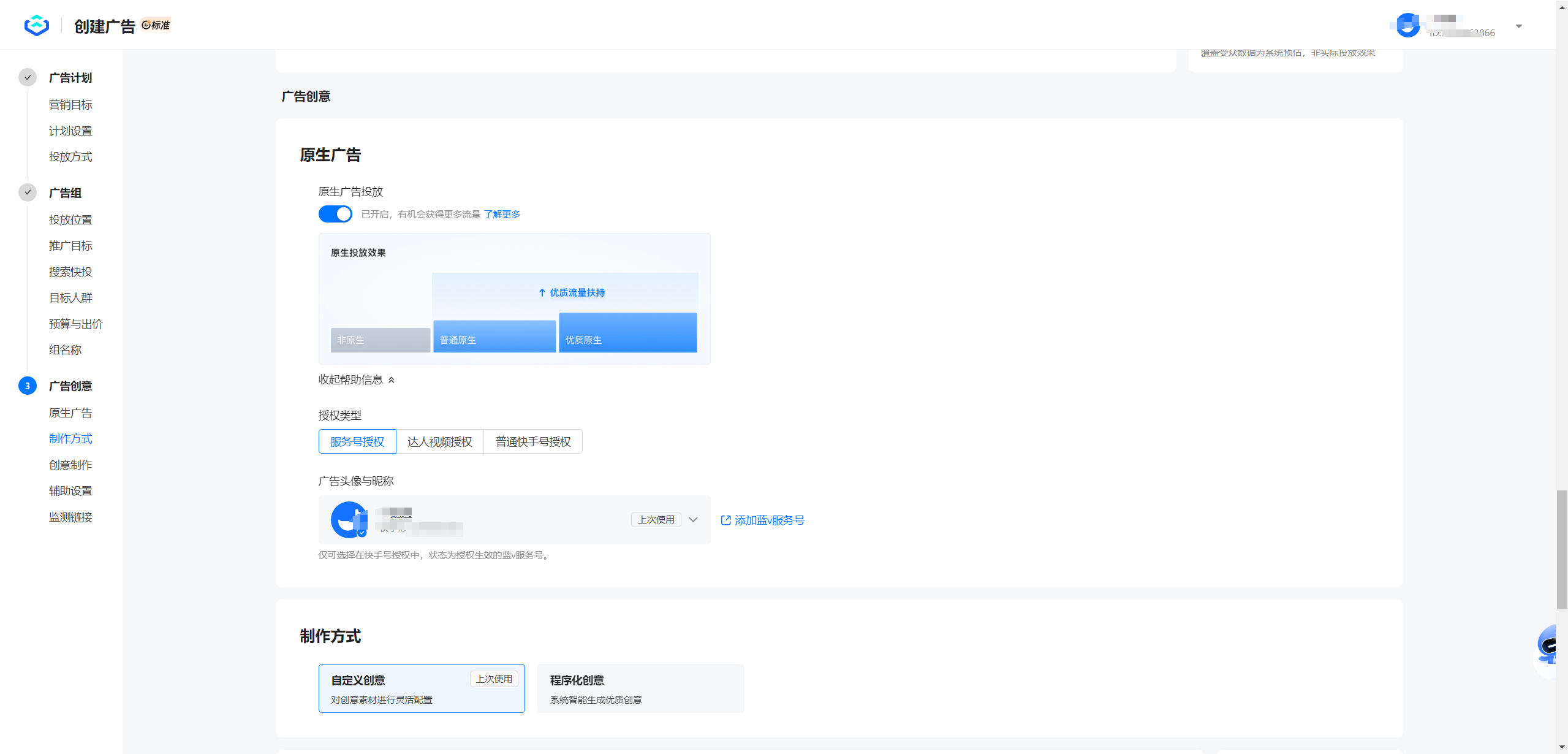Jump to 营销目标 in sidebar

pos(70,105)
